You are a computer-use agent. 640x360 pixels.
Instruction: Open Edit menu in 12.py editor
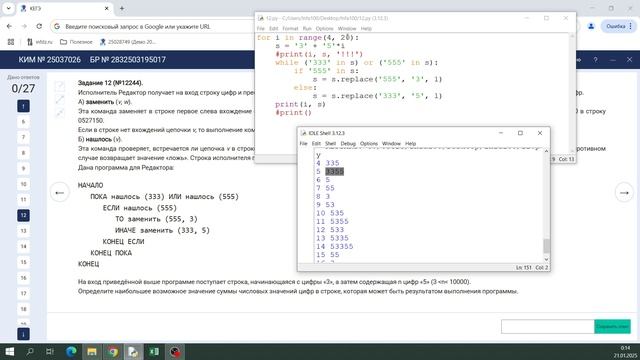point(273,28)
